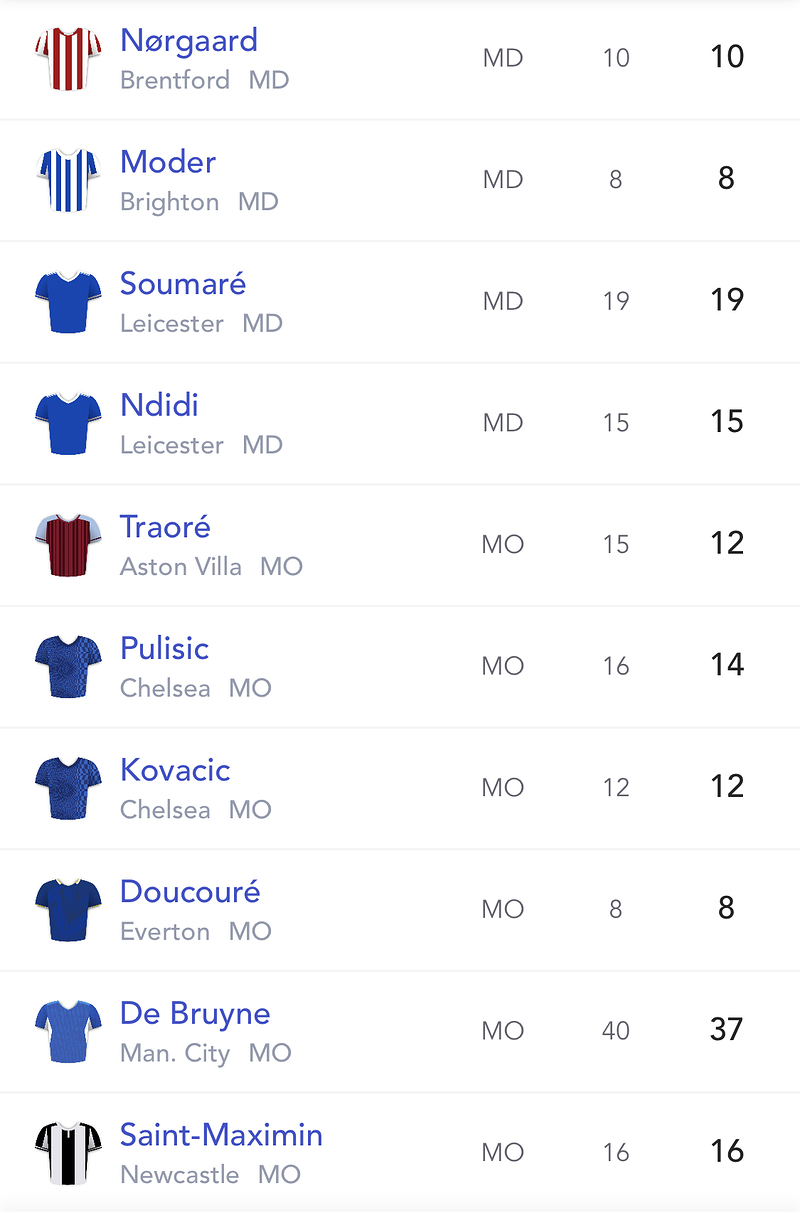Click the Kovacic player name
Image resolution: width=800 pixels, height=1213 pixels.
click(x=175, y=770)
